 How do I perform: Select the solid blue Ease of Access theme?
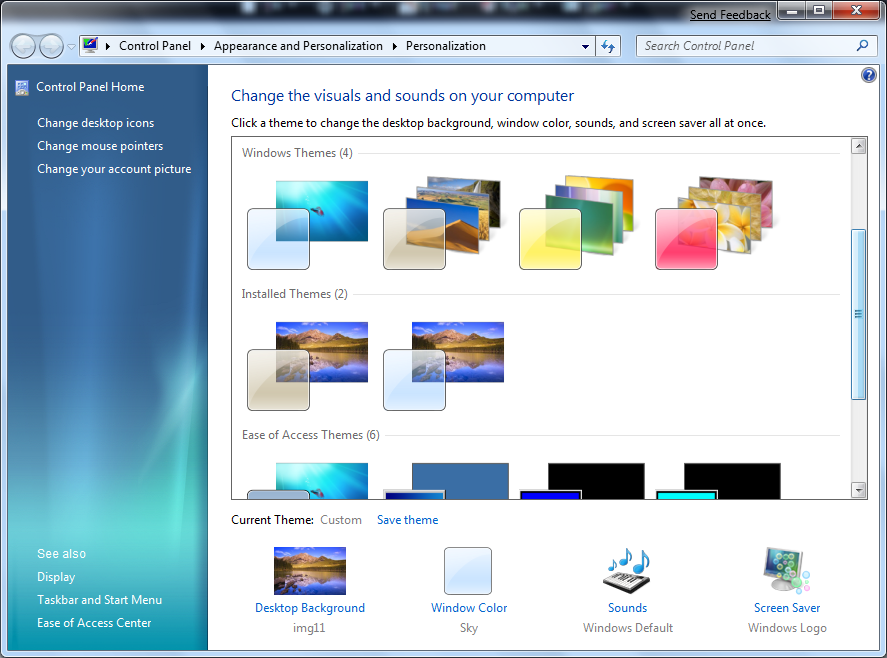point(446,481)
